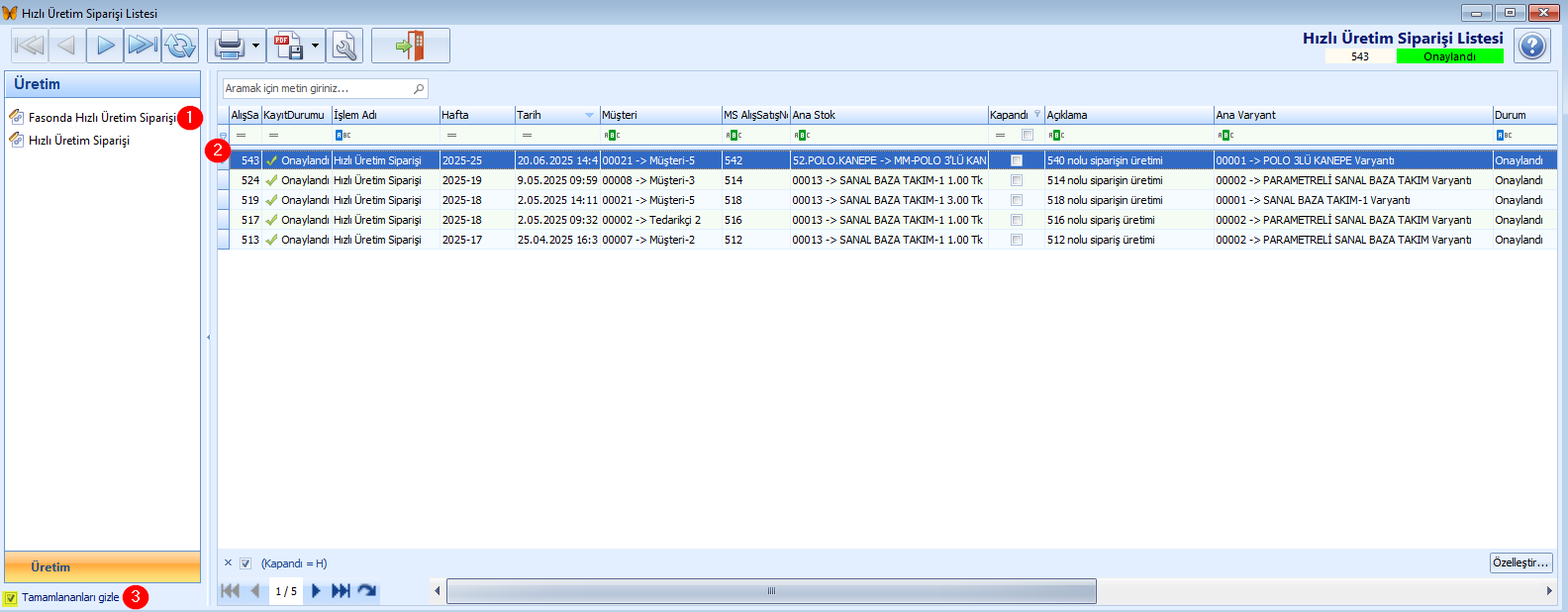
Task: Jump to last record in top toolbar
Action: tap(143, 46)
